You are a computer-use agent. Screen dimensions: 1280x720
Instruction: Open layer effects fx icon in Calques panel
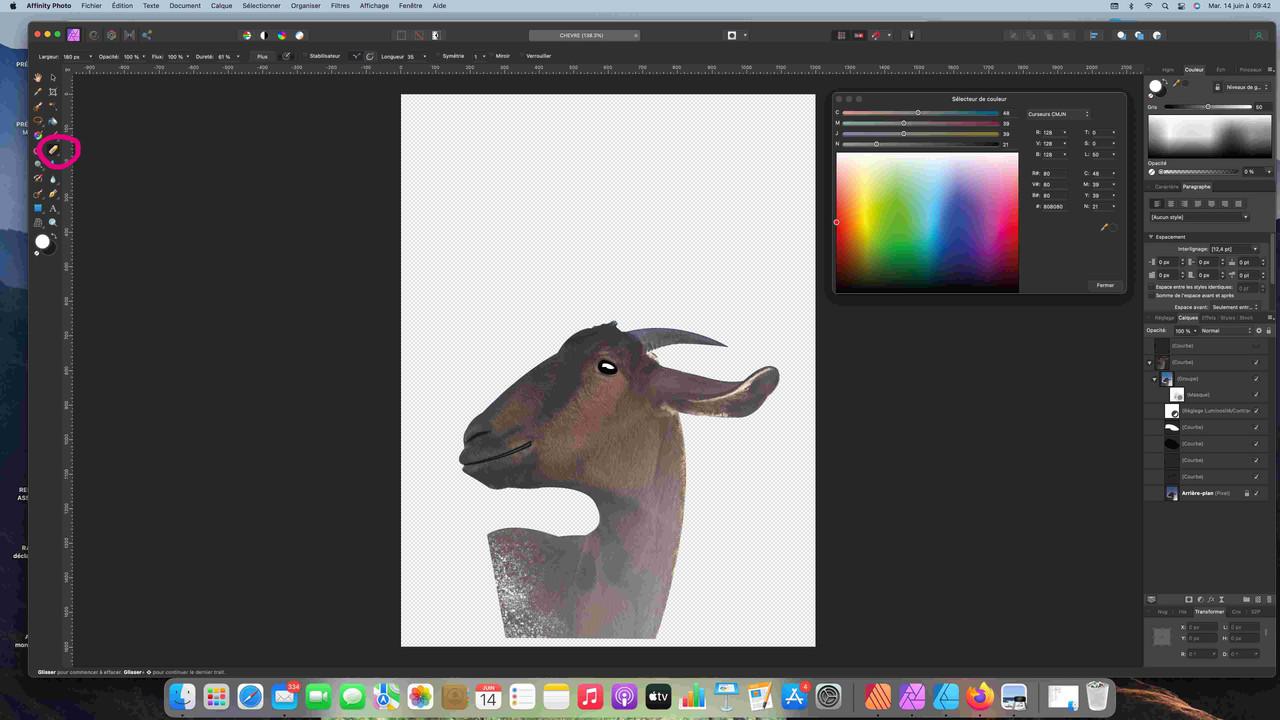[1210, 600]
